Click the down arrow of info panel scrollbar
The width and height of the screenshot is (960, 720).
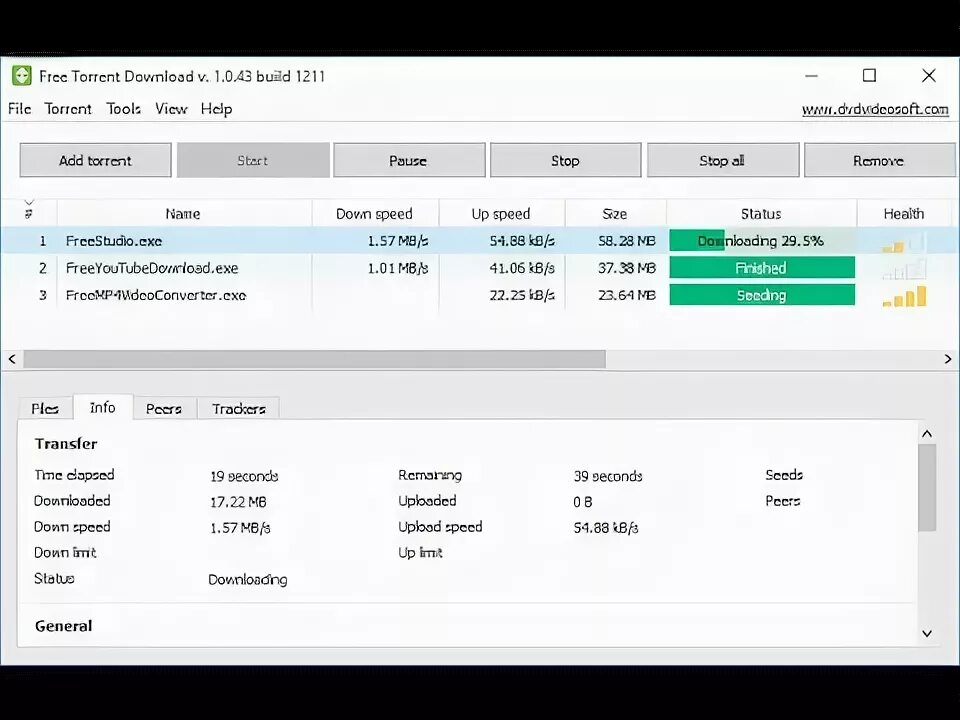[x=927, y=633]
